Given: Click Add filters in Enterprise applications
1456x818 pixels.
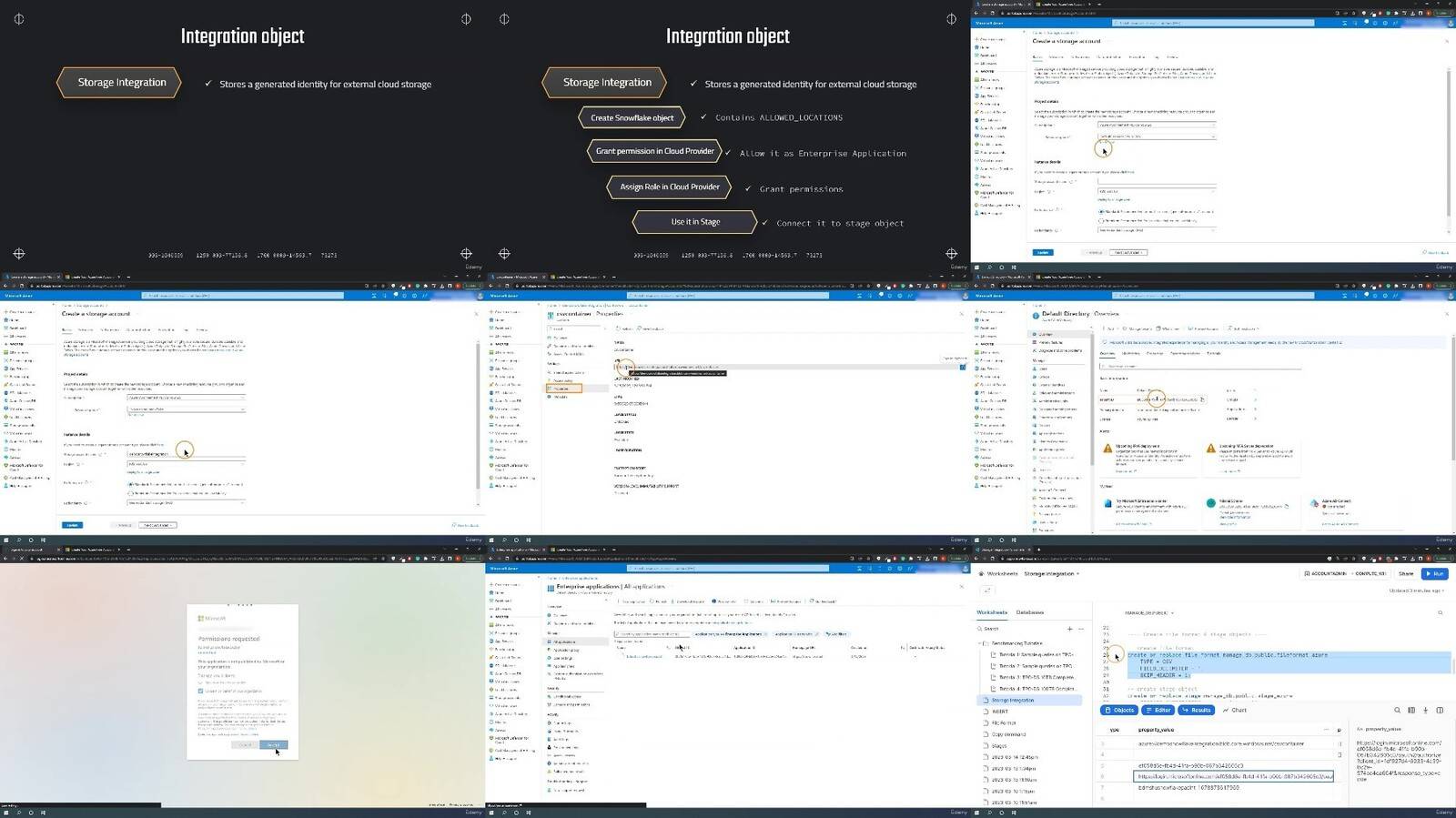Looking at the screenshot, I should point(835,633).
